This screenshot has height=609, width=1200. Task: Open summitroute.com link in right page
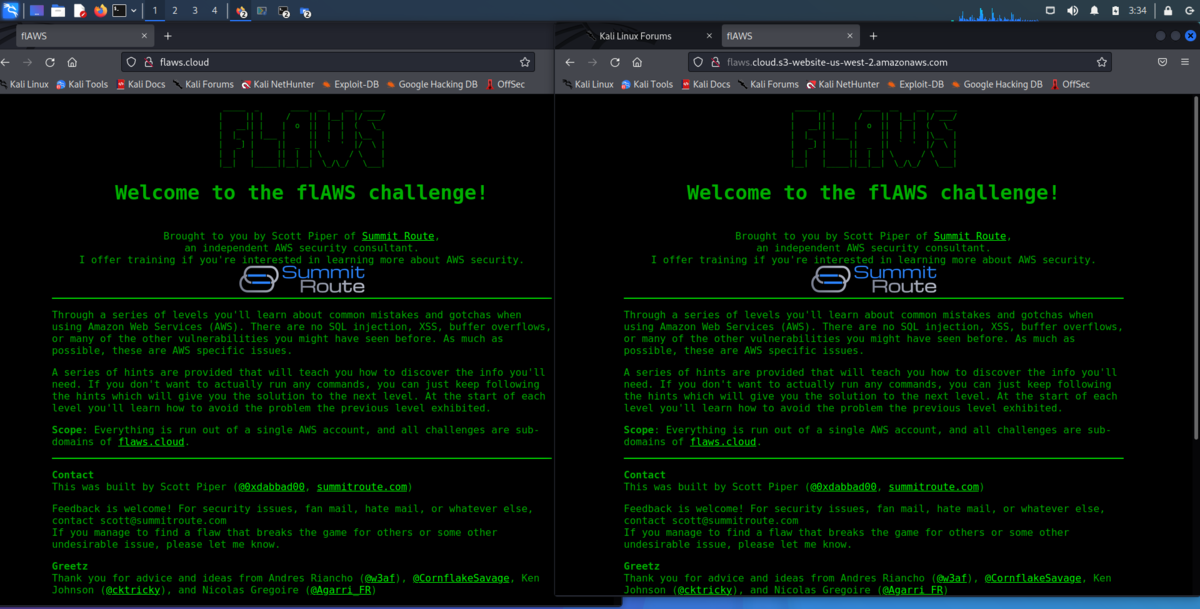tap(934, 487)
